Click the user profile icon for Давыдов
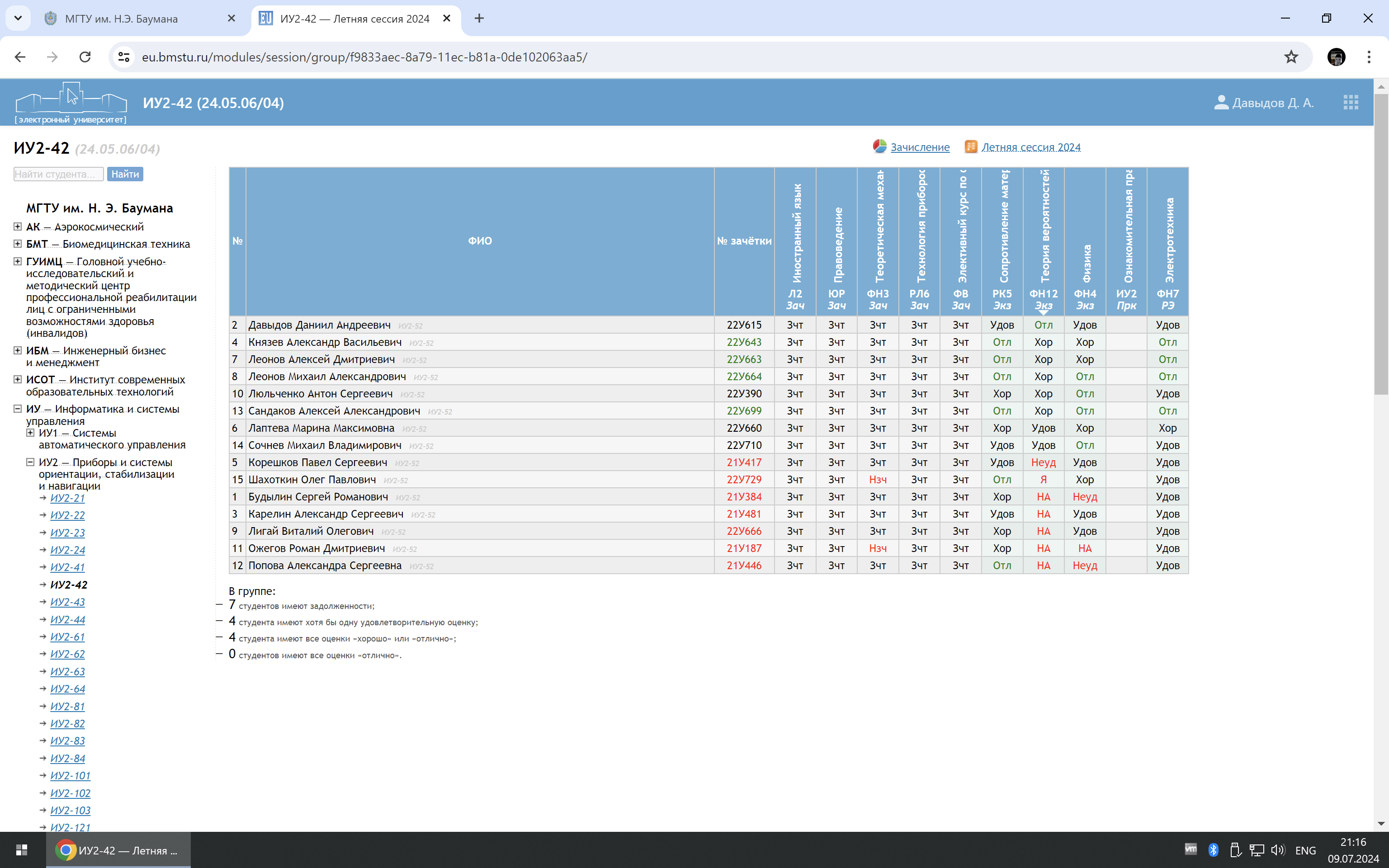The height and width of the screenshot is (868, 1389). coord(1221,103)
